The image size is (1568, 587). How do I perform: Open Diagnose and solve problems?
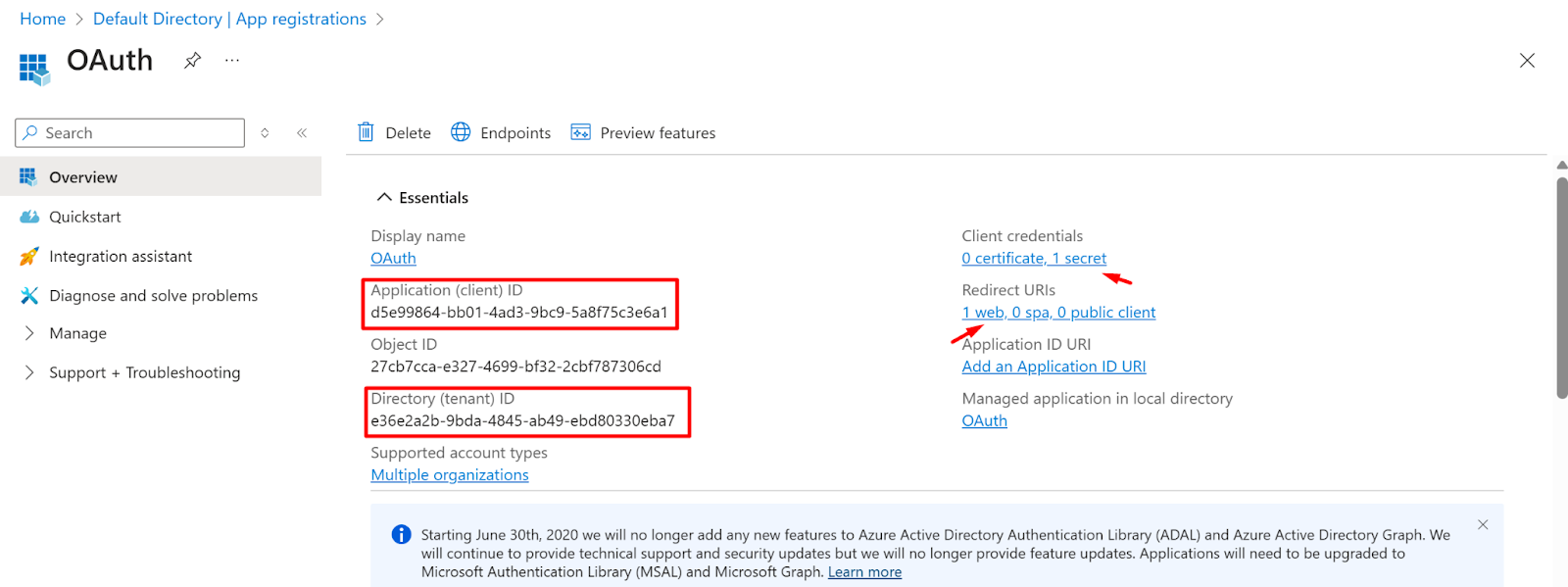pyautogui.click(x=153, y=295)
